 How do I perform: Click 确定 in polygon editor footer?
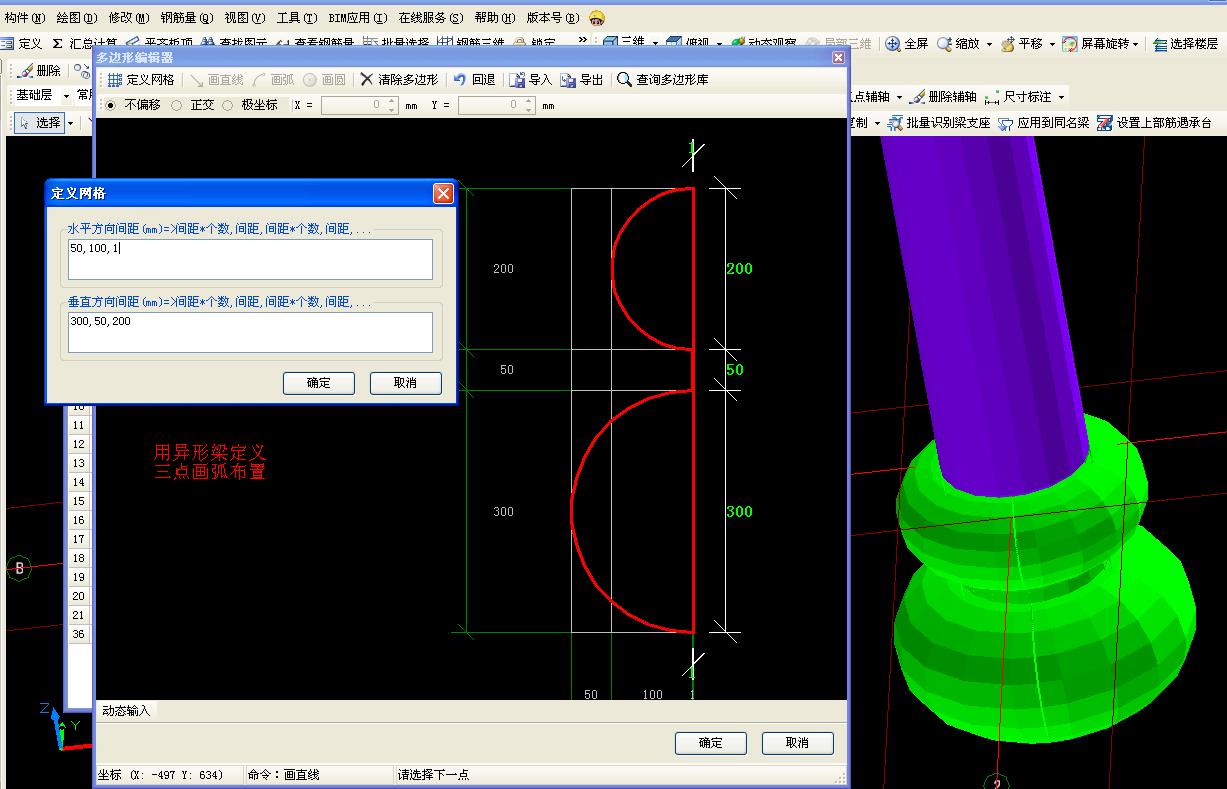pos(710,743)
